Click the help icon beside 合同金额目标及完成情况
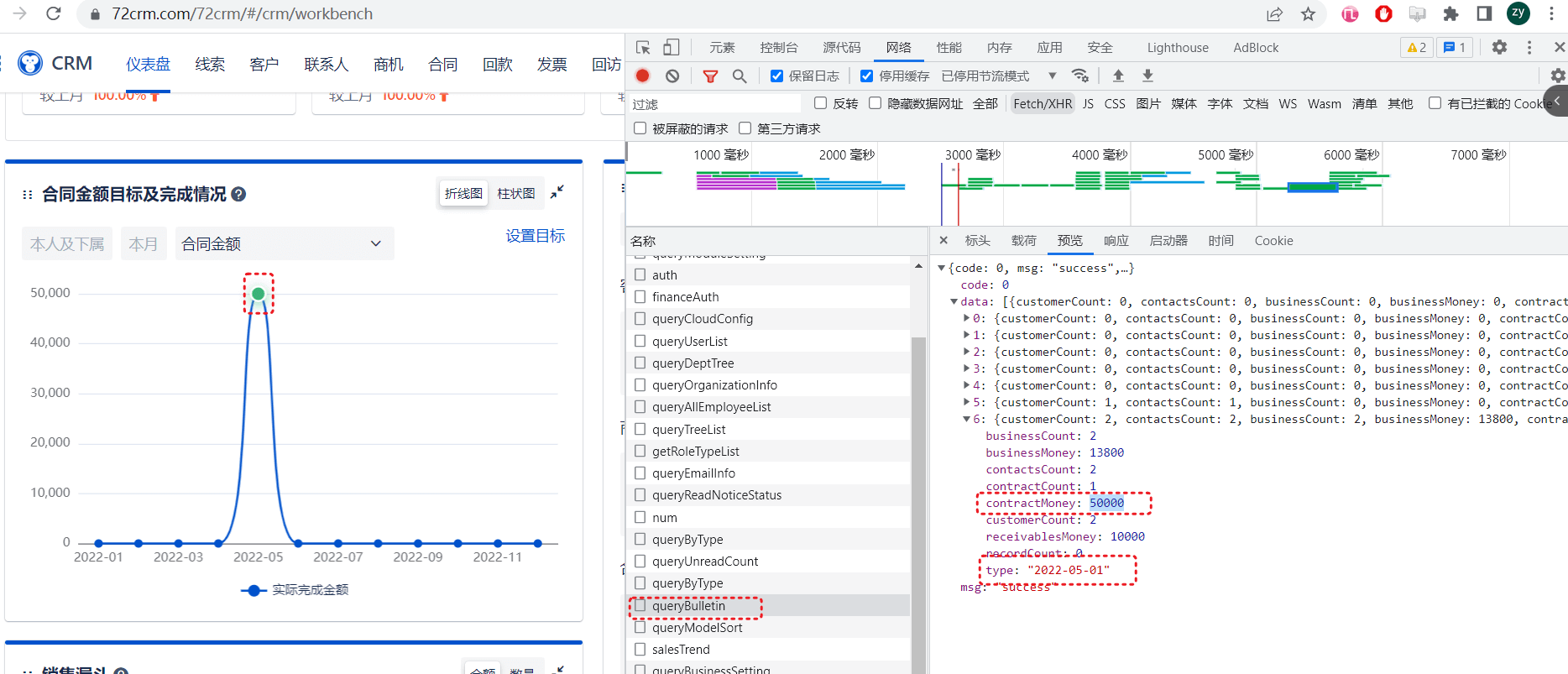Viewport: 1568px width, 674px height. [238, 194]
